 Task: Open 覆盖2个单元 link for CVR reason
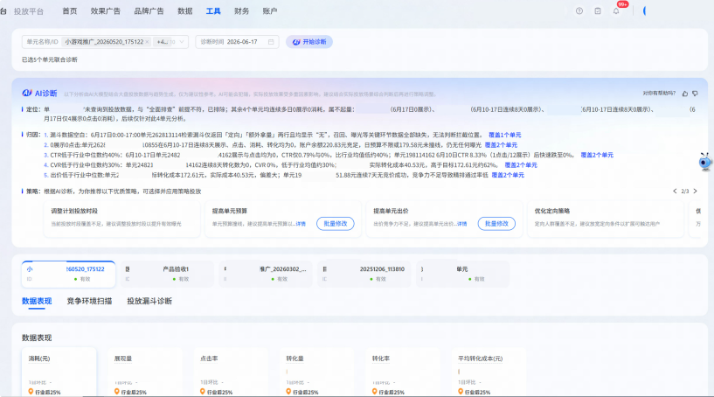pos(521,165)
